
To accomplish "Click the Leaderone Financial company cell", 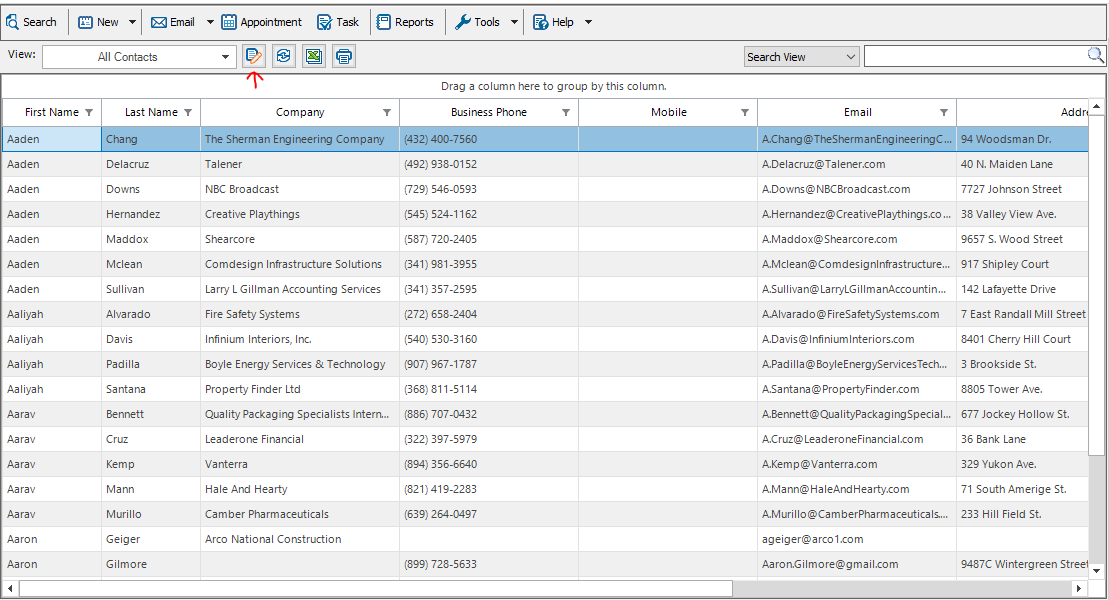I will (x=300, y=439).
